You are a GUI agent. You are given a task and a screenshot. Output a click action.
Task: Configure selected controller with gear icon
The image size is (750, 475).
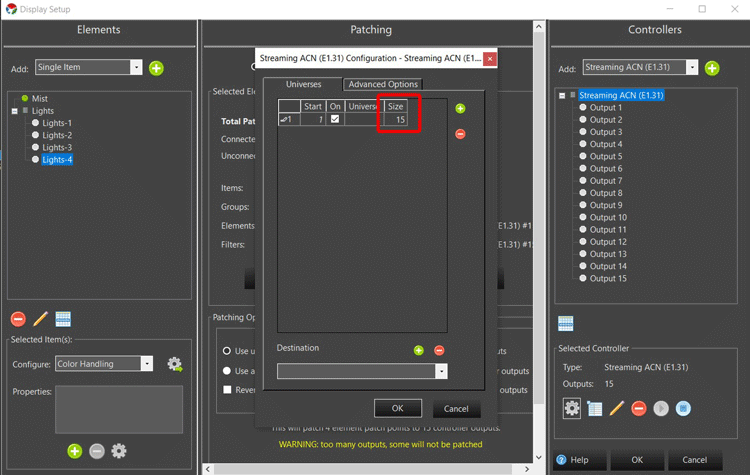(x=572, y=409)
